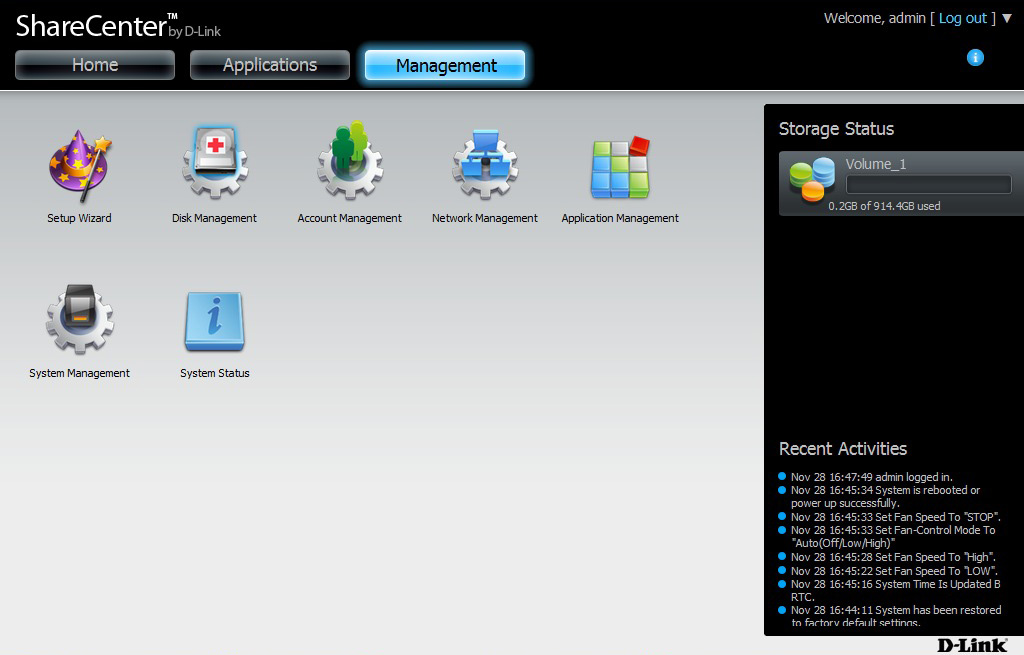Image resolution: width=1024 pixels, height=655 pixels.
Task: Click the Volume_1 disks icon
Action: click(812, 178)
